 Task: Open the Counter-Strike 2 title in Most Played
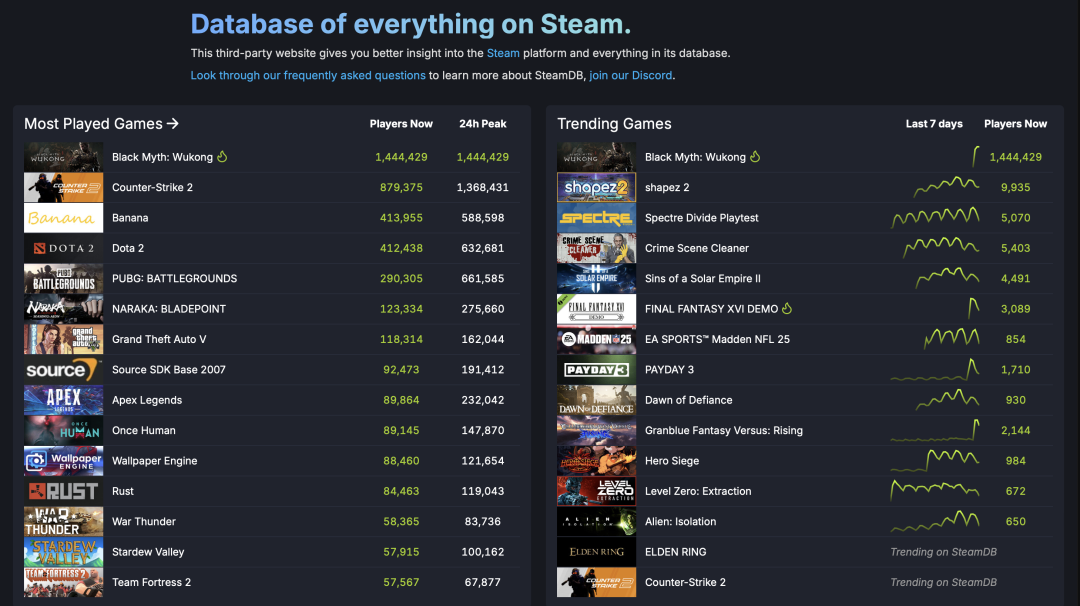pos(152,187)
